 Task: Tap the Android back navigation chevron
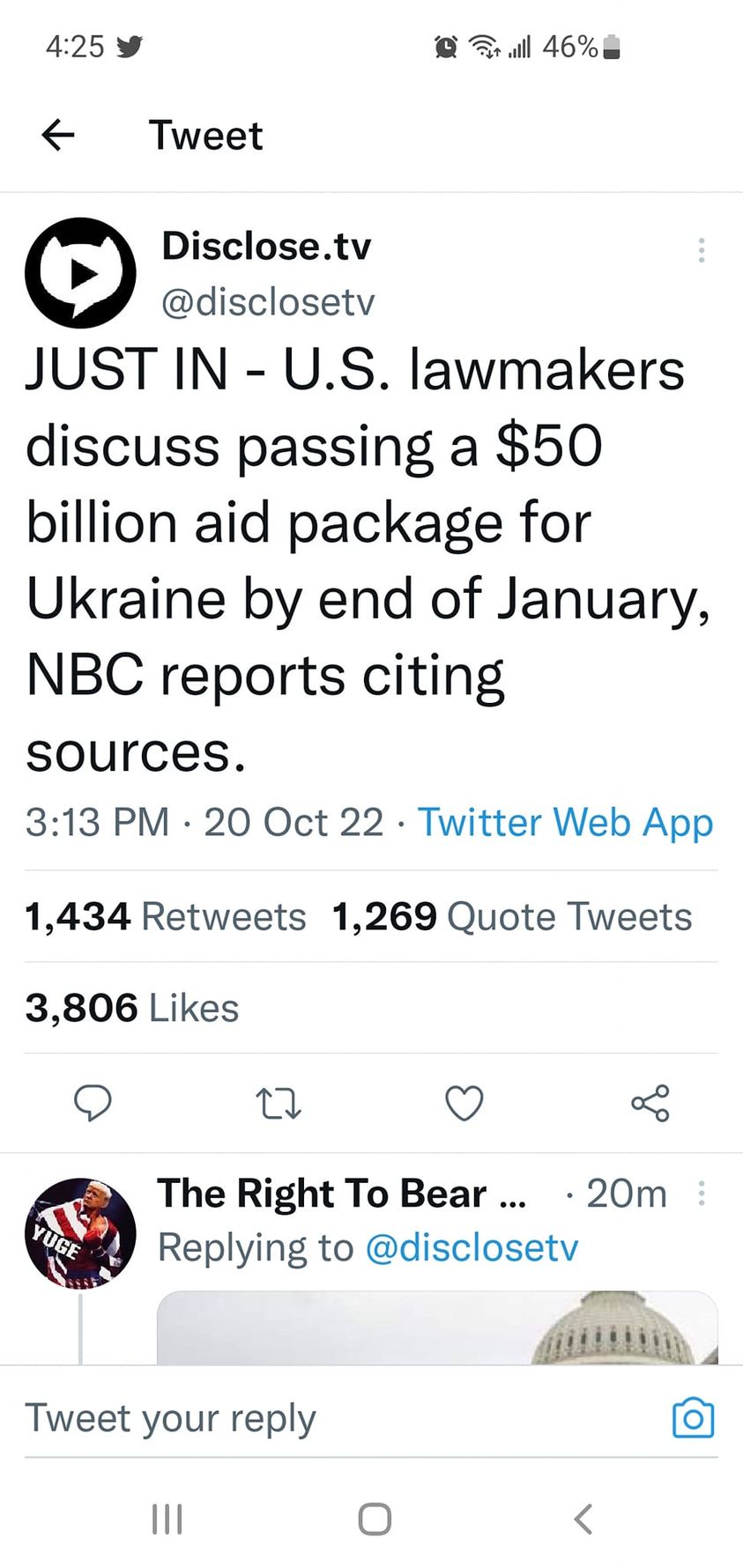click(583, 1519)
